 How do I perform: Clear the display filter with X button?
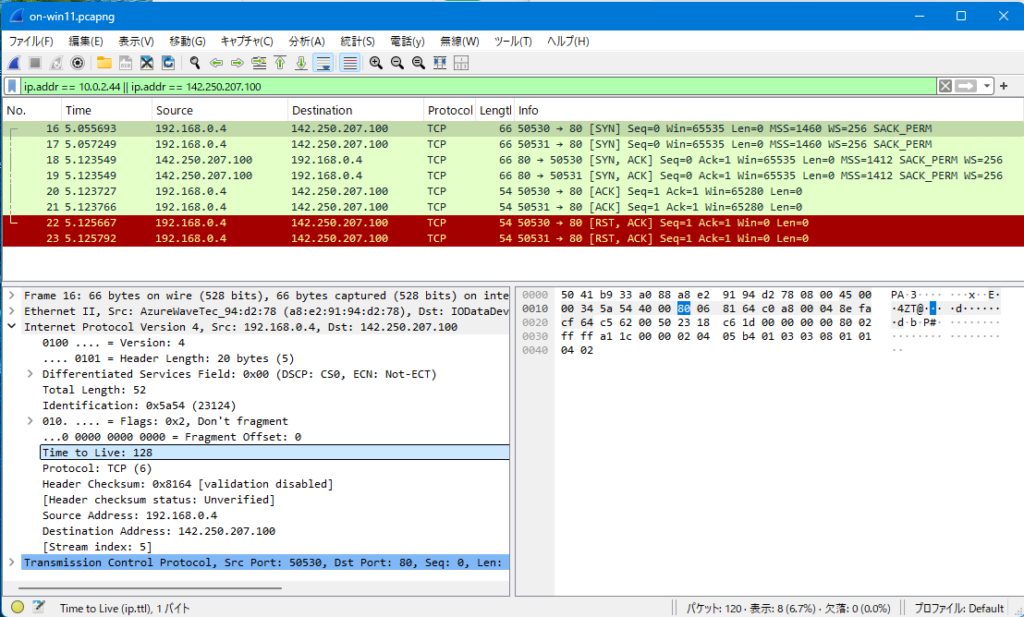pyautogui.click(x=945, y=86)
